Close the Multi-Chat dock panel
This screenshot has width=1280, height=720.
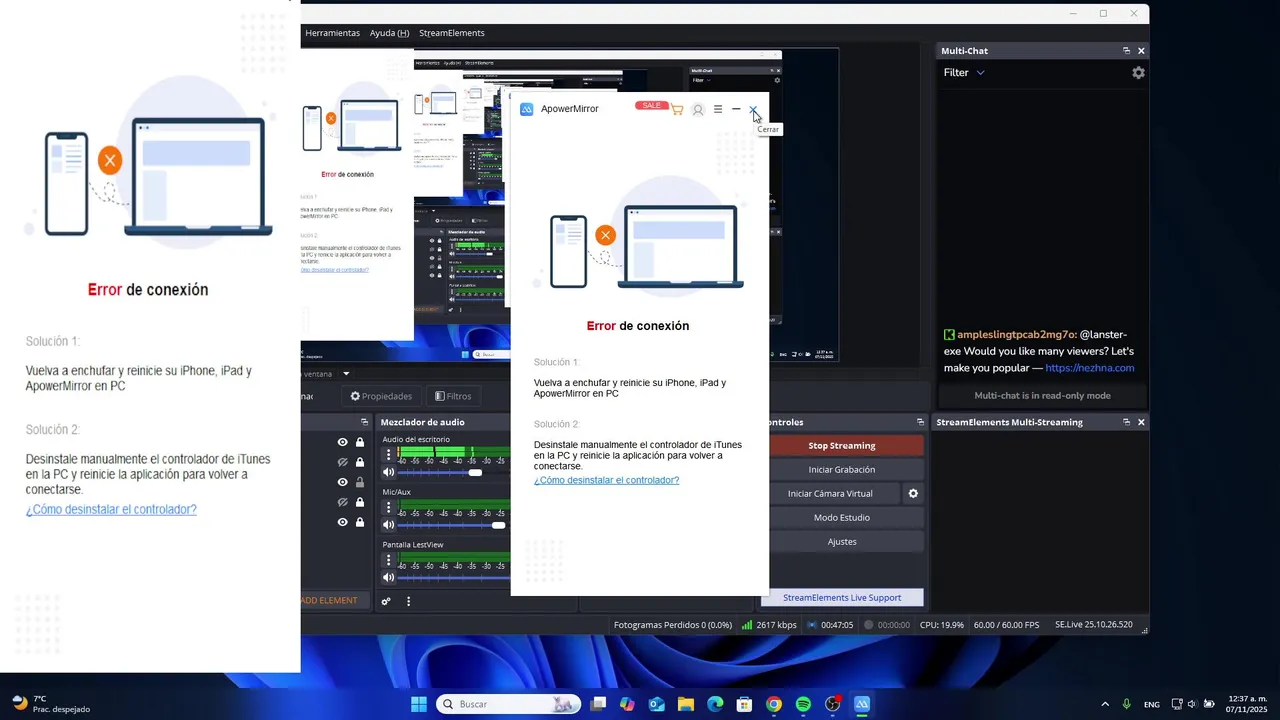coord(1141,51)
